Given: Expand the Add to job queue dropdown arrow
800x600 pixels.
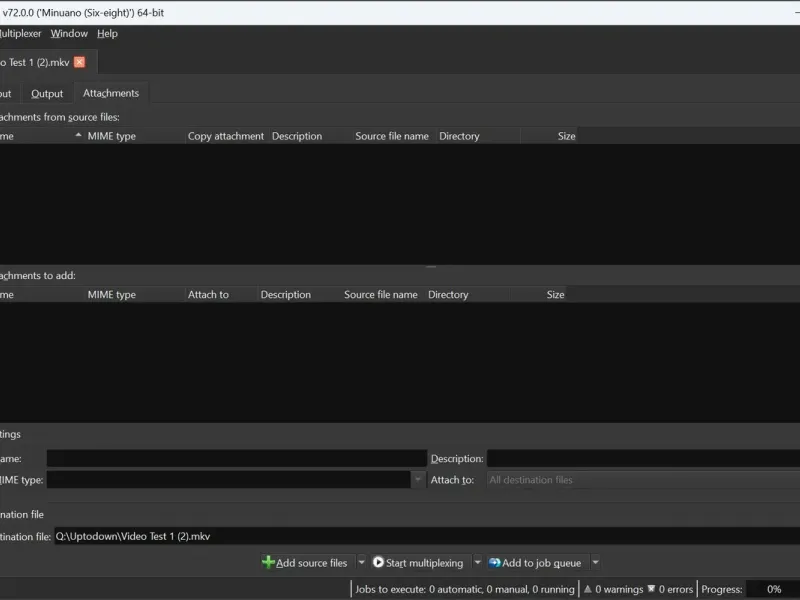Looking at the screenshot, I should click(595, 562).
